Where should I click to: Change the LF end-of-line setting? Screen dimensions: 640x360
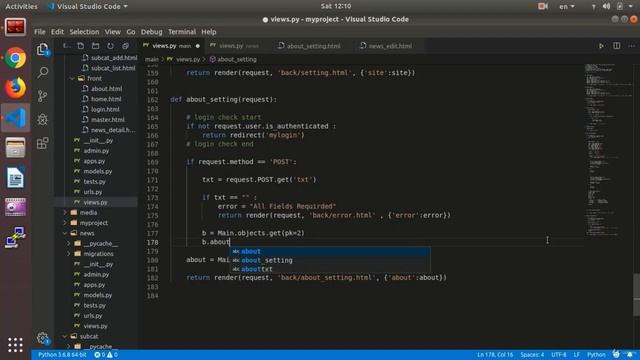(x=576, y=355)
